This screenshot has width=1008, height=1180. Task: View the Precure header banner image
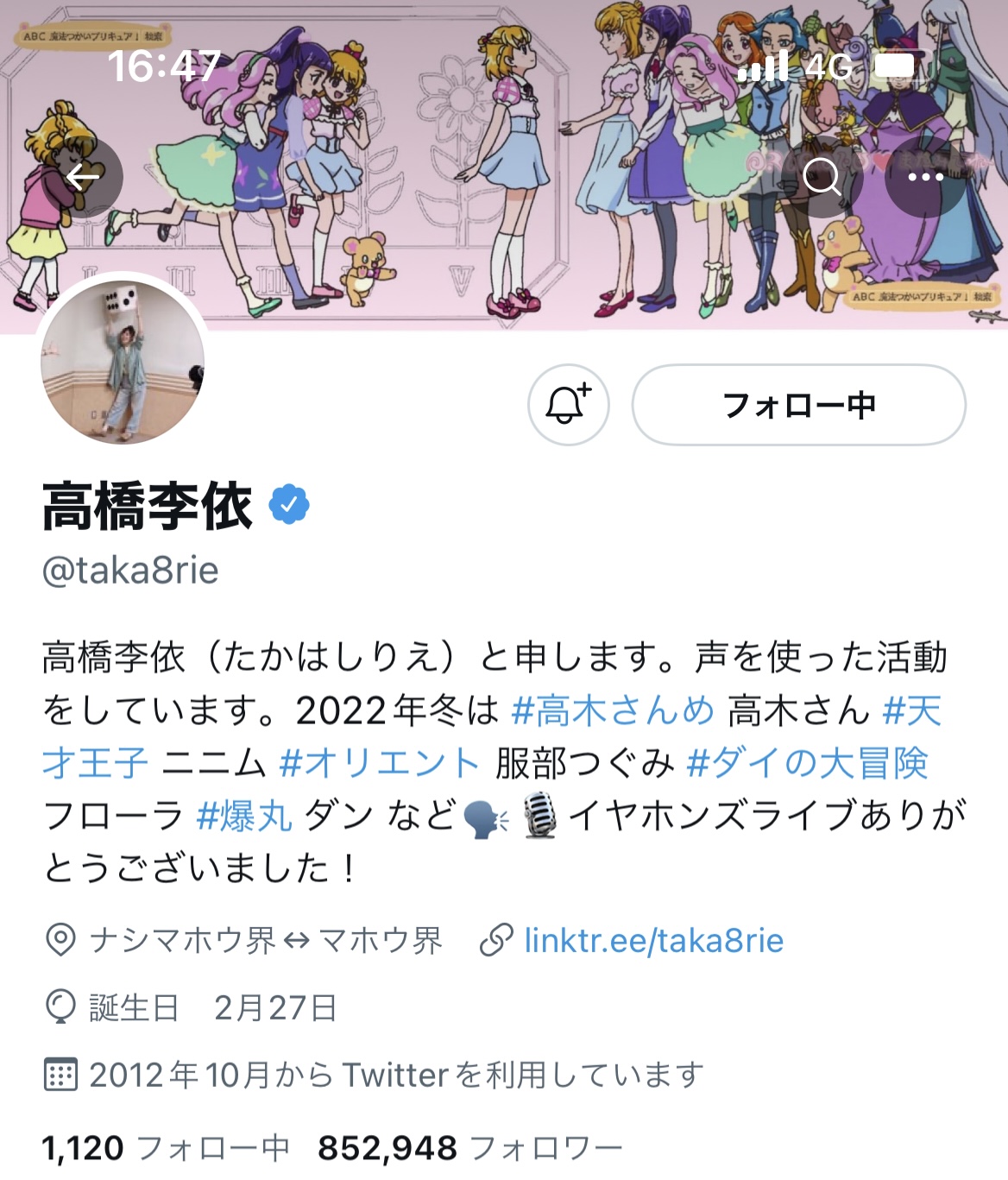504,164
